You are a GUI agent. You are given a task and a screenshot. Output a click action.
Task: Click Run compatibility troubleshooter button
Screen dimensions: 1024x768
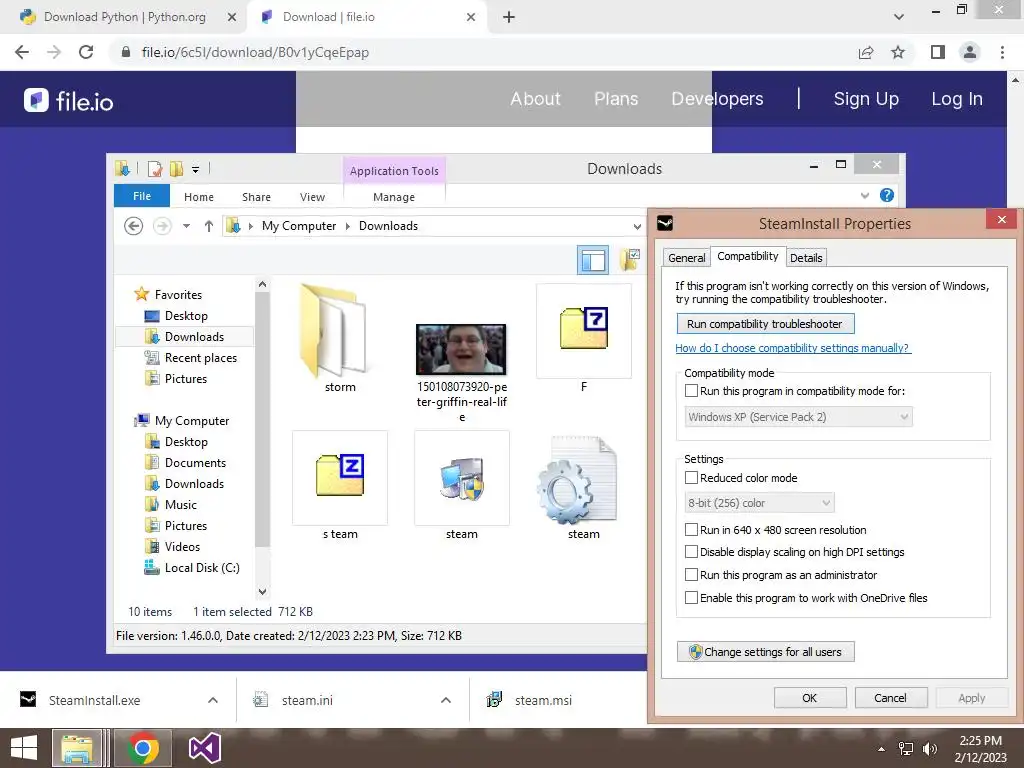click(x=765, y=324)
